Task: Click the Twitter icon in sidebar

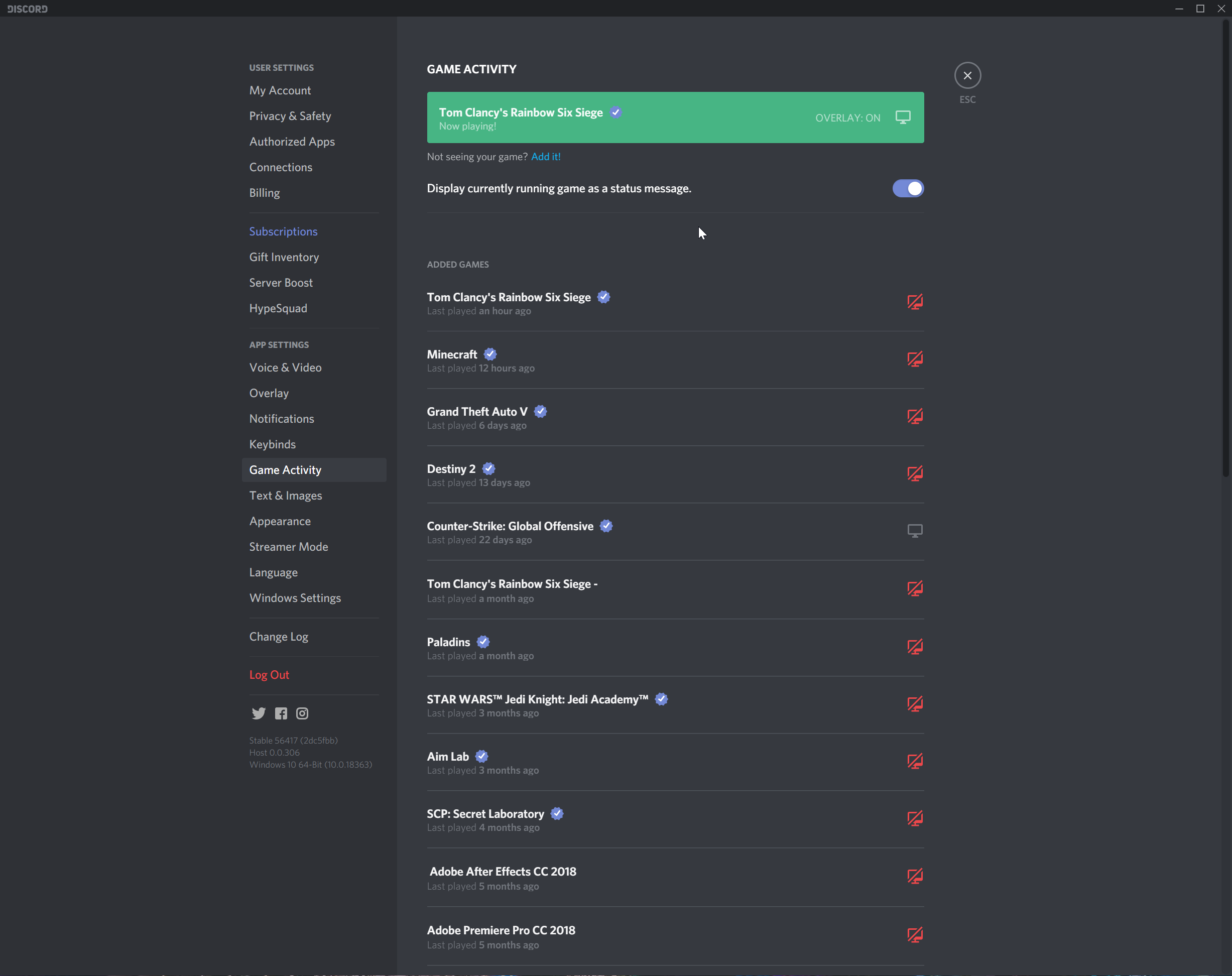Action: [x=258, y=713]
